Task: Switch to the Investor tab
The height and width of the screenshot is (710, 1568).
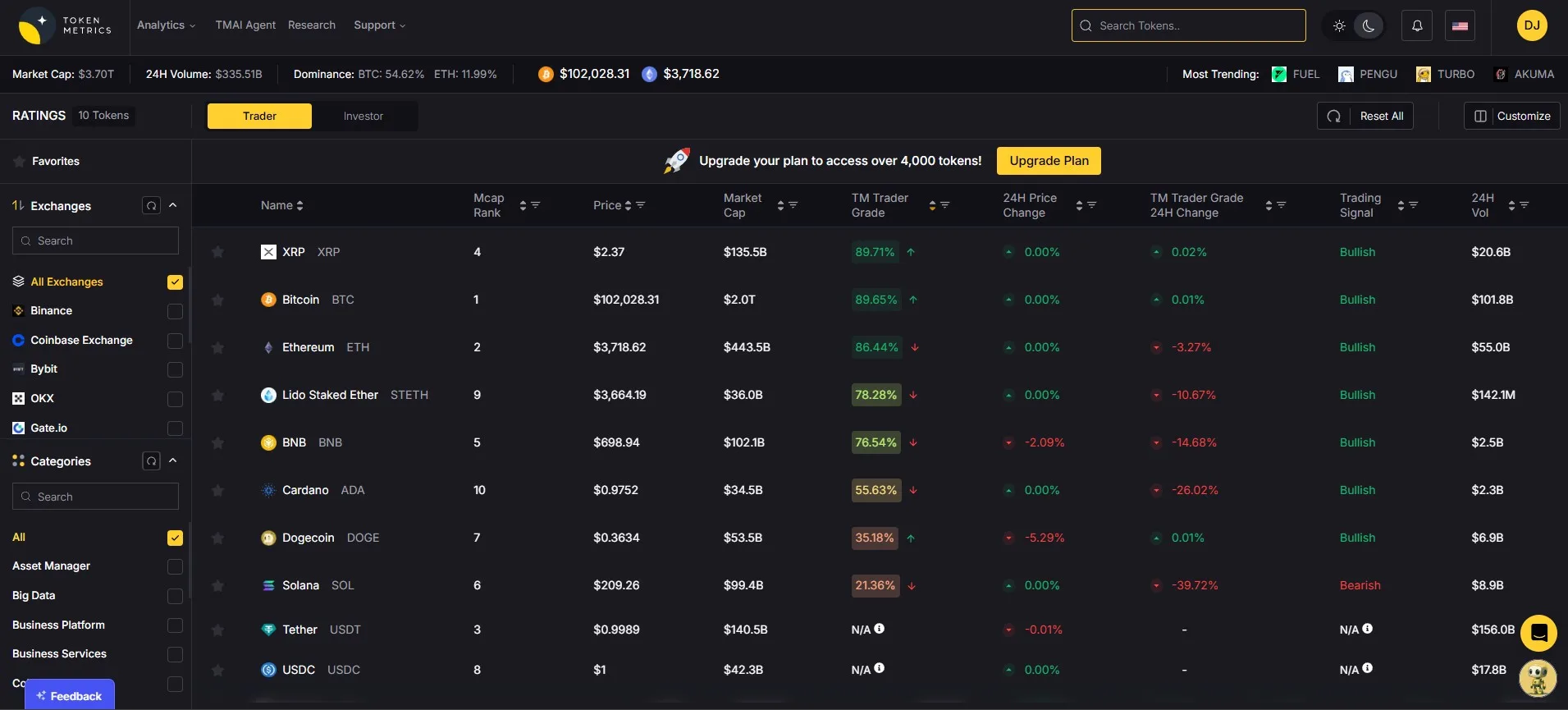Action: pyautogui.click(x=363, y=117)
